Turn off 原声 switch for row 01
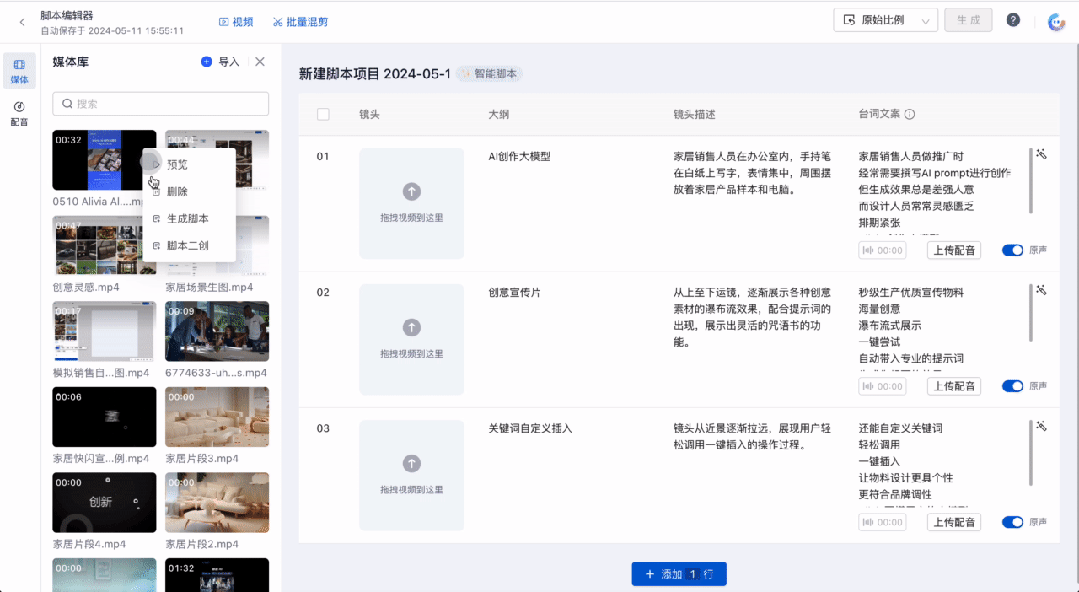The width and height of the screenshot is (1079, 592). point(1012,250)
